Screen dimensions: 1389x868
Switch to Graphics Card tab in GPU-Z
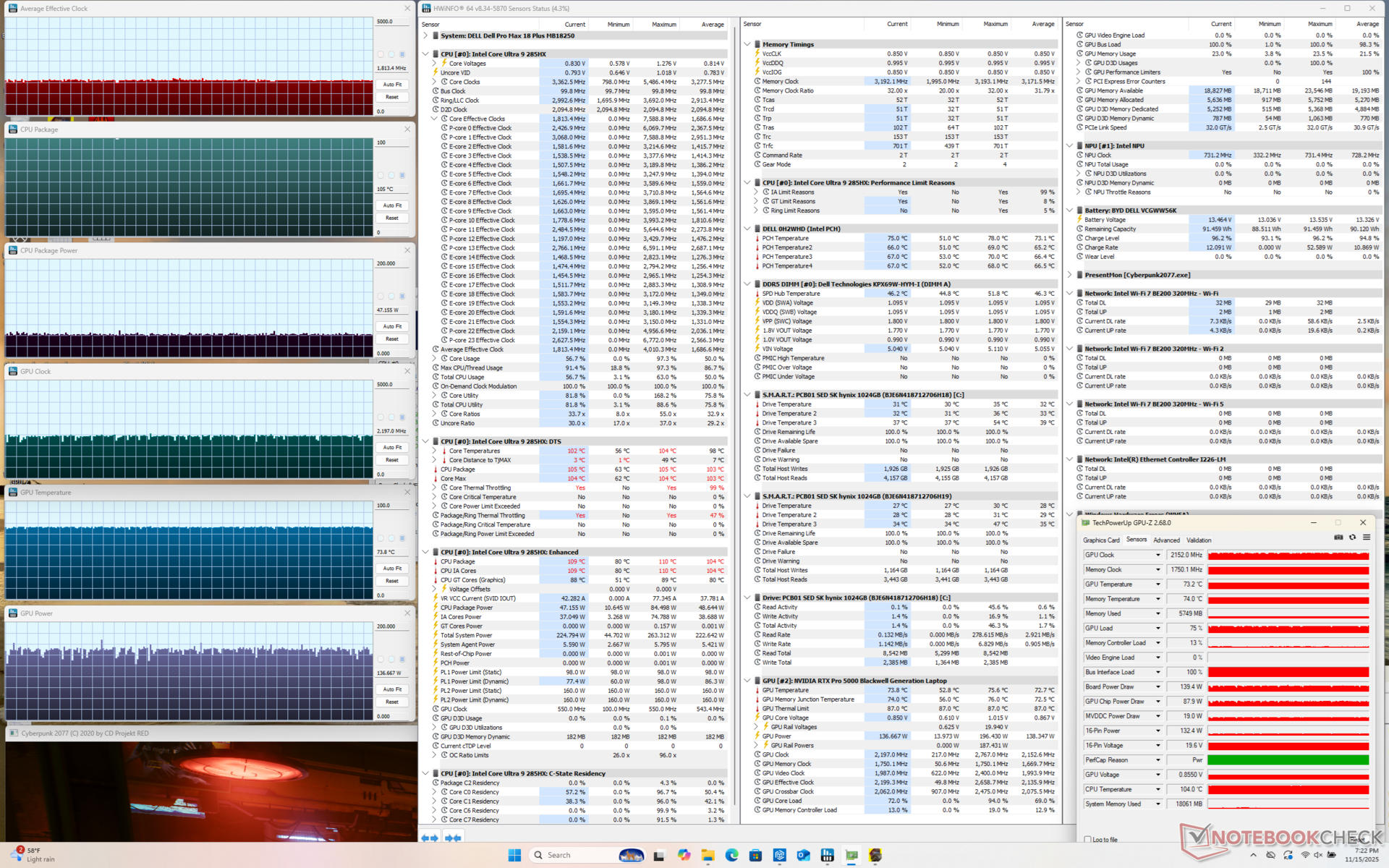point(1100,540)
